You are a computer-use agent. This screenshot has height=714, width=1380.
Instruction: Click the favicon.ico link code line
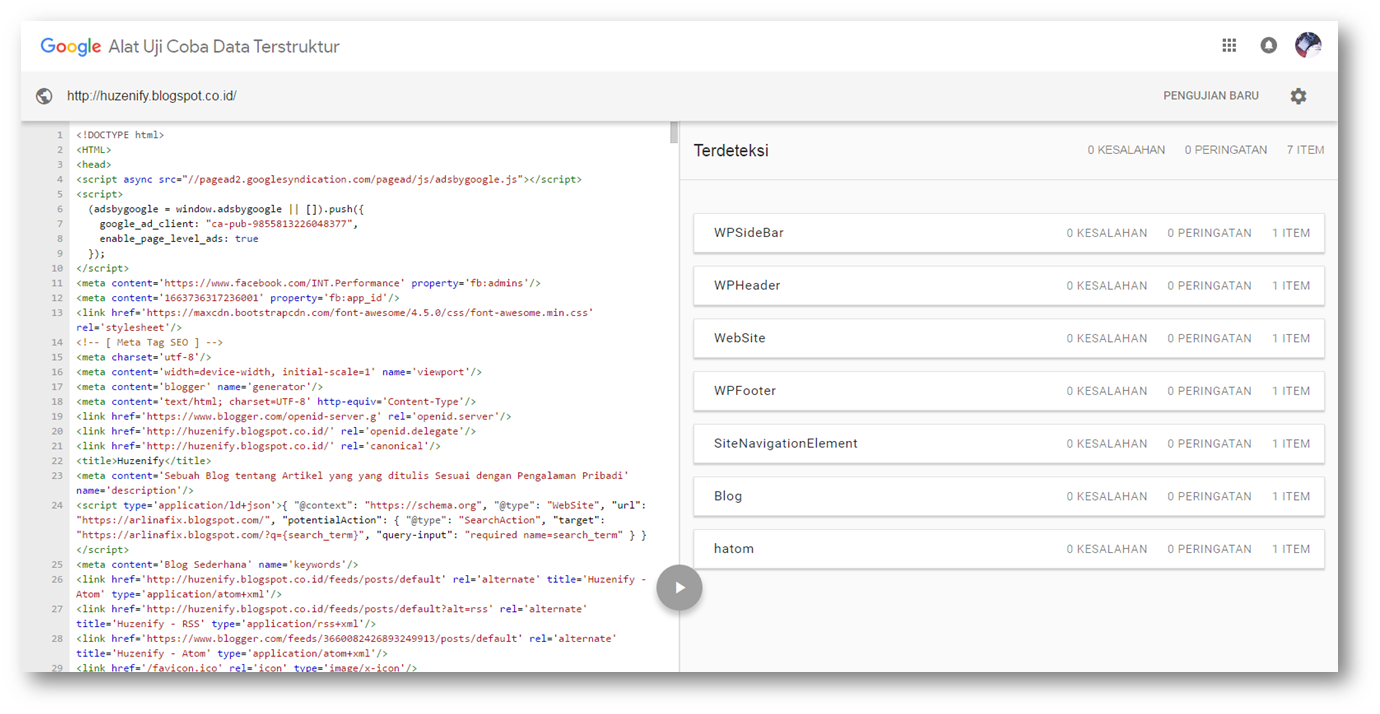point(246,668)
